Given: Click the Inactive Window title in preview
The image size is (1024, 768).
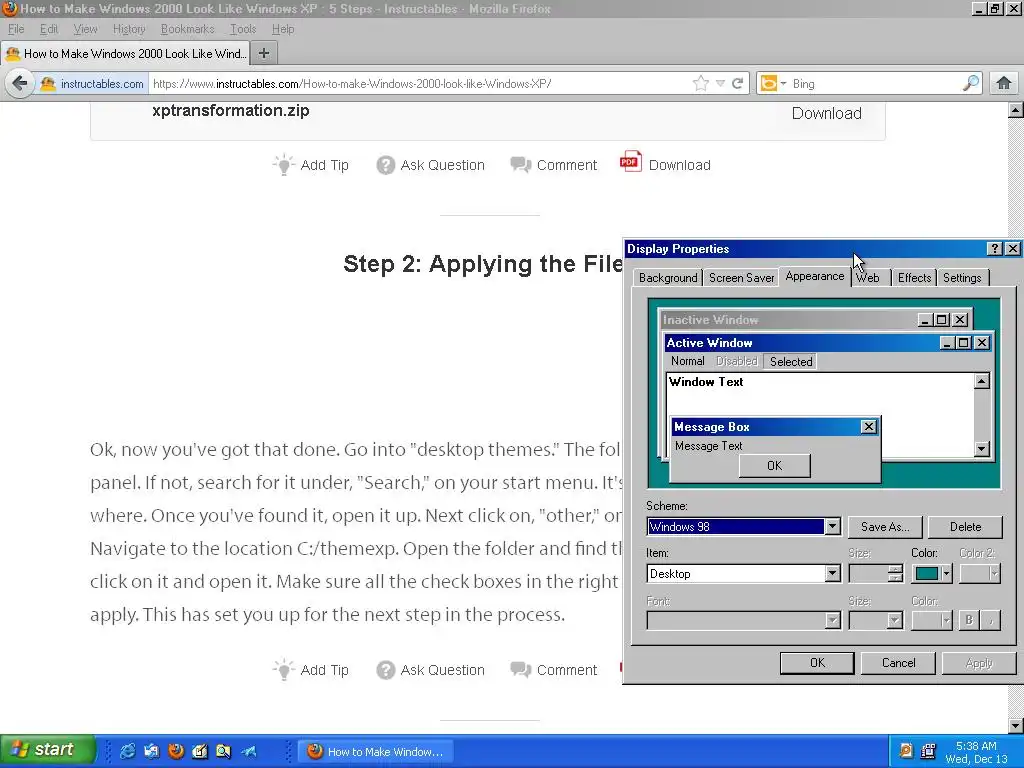Looking at the screenshot, I should pyautogui.click(x=711, y=319).
